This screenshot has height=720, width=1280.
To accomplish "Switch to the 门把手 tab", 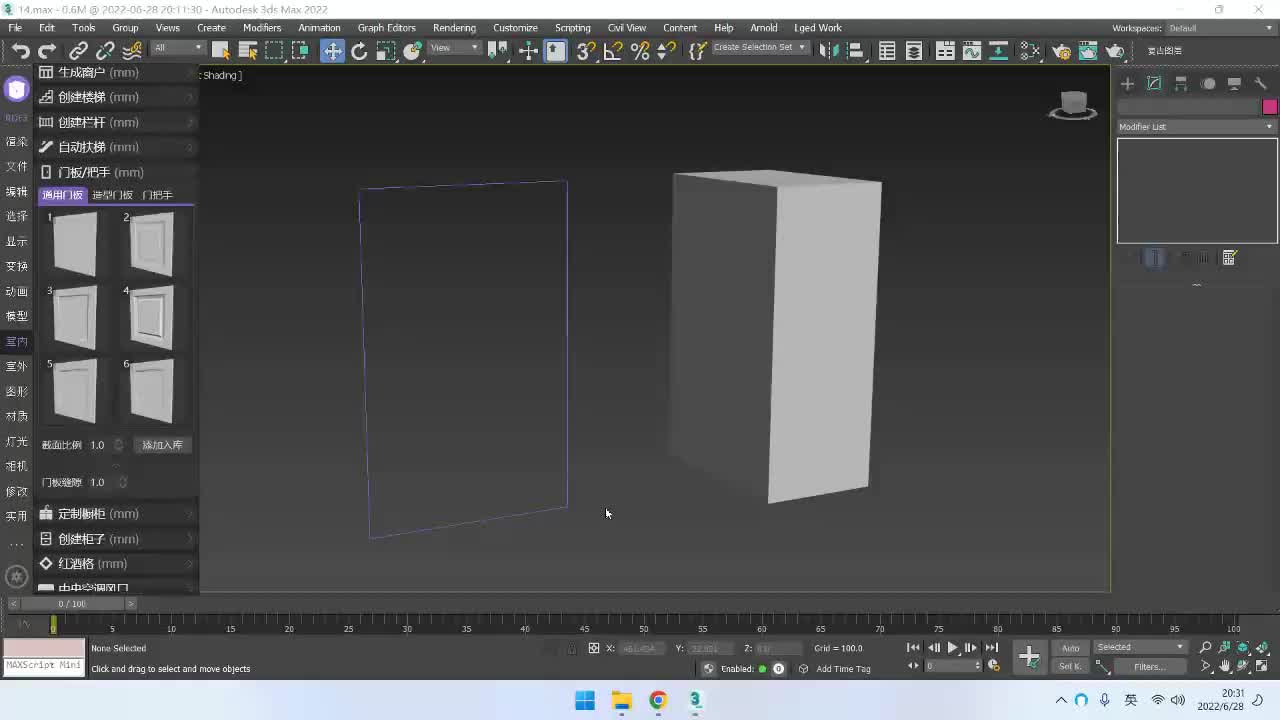I will pyautogui.click(x=157, y=195).
